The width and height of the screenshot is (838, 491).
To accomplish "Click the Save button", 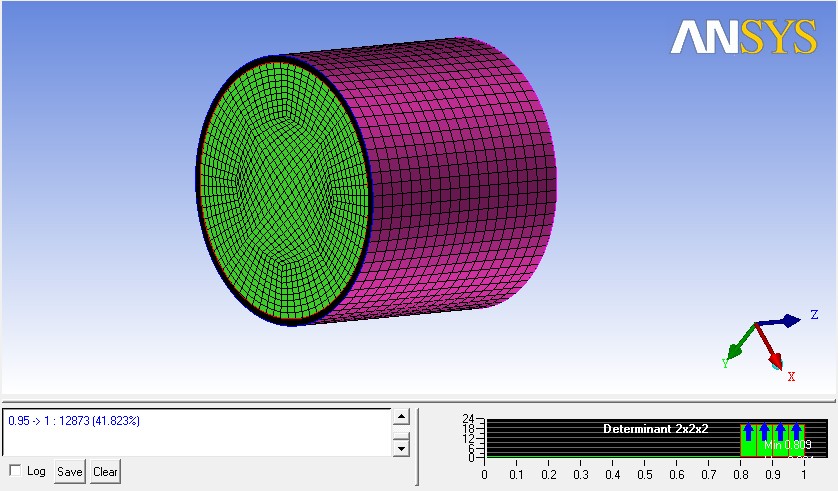I will point(69,472).
